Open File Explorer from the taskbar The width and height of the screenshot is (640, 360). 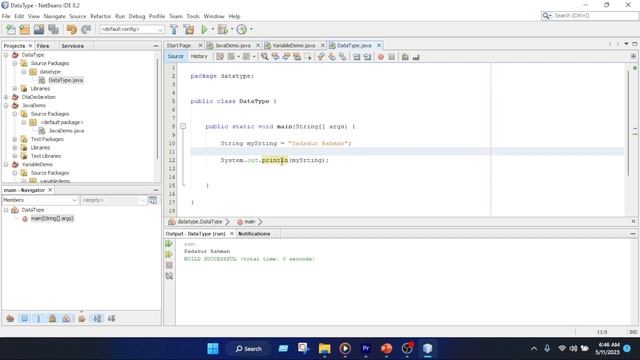tap(324, 349)
